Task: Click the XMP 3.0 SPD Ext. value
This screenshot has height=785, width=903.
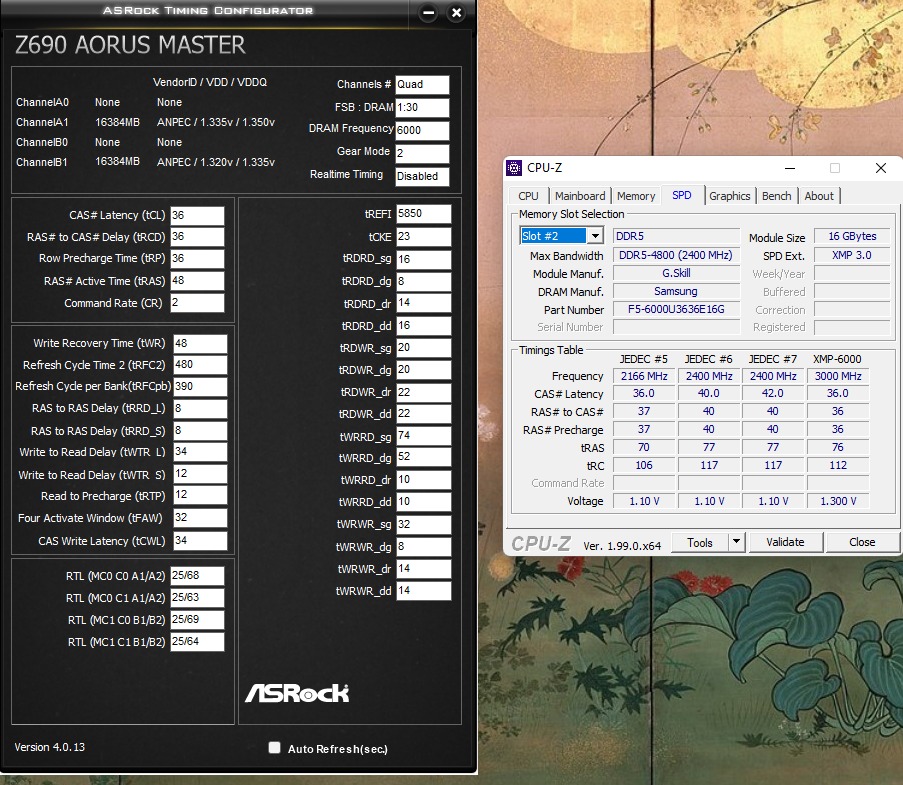Action: coord(852,255)
